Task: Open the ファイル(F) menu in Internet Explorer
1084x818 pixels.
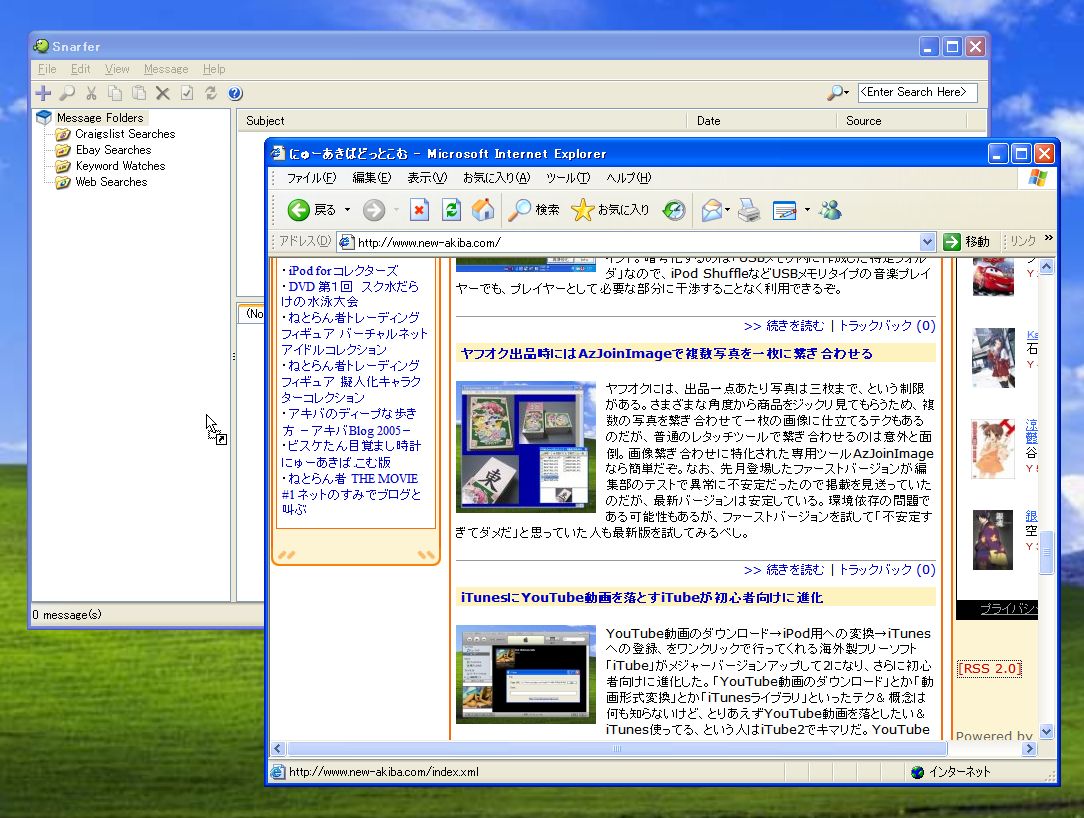Action: [311, 178]
